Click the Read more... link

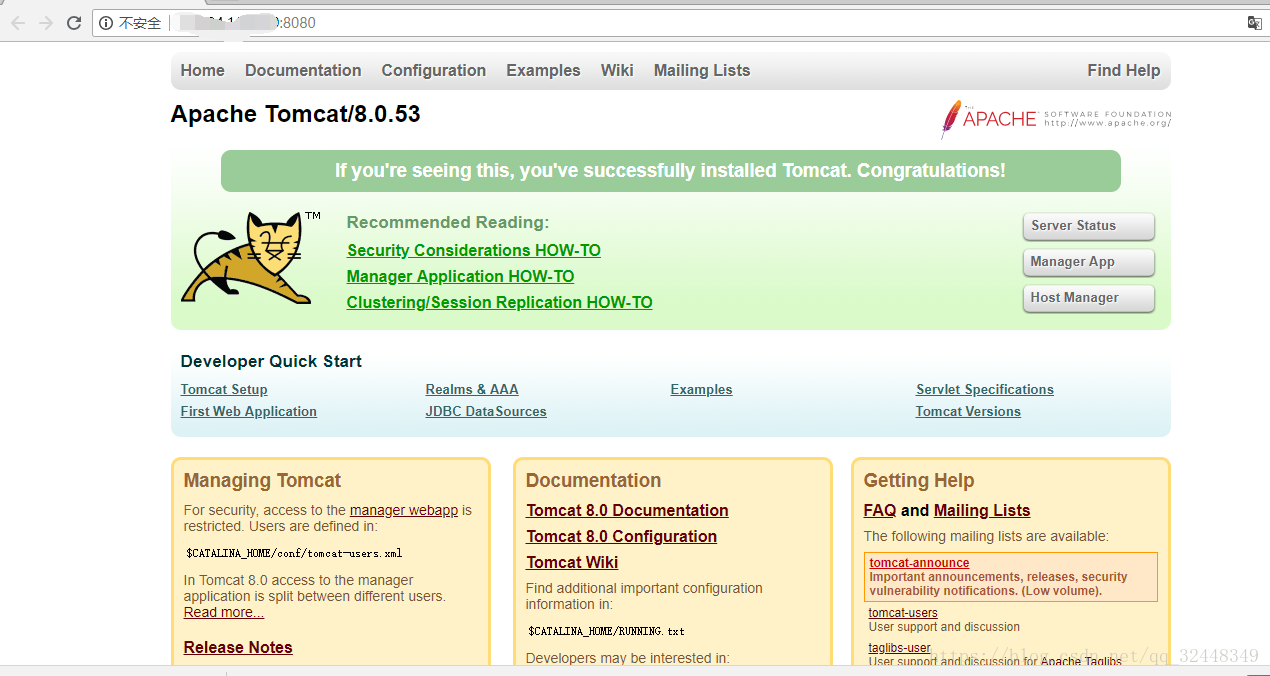tap(224, 612)
